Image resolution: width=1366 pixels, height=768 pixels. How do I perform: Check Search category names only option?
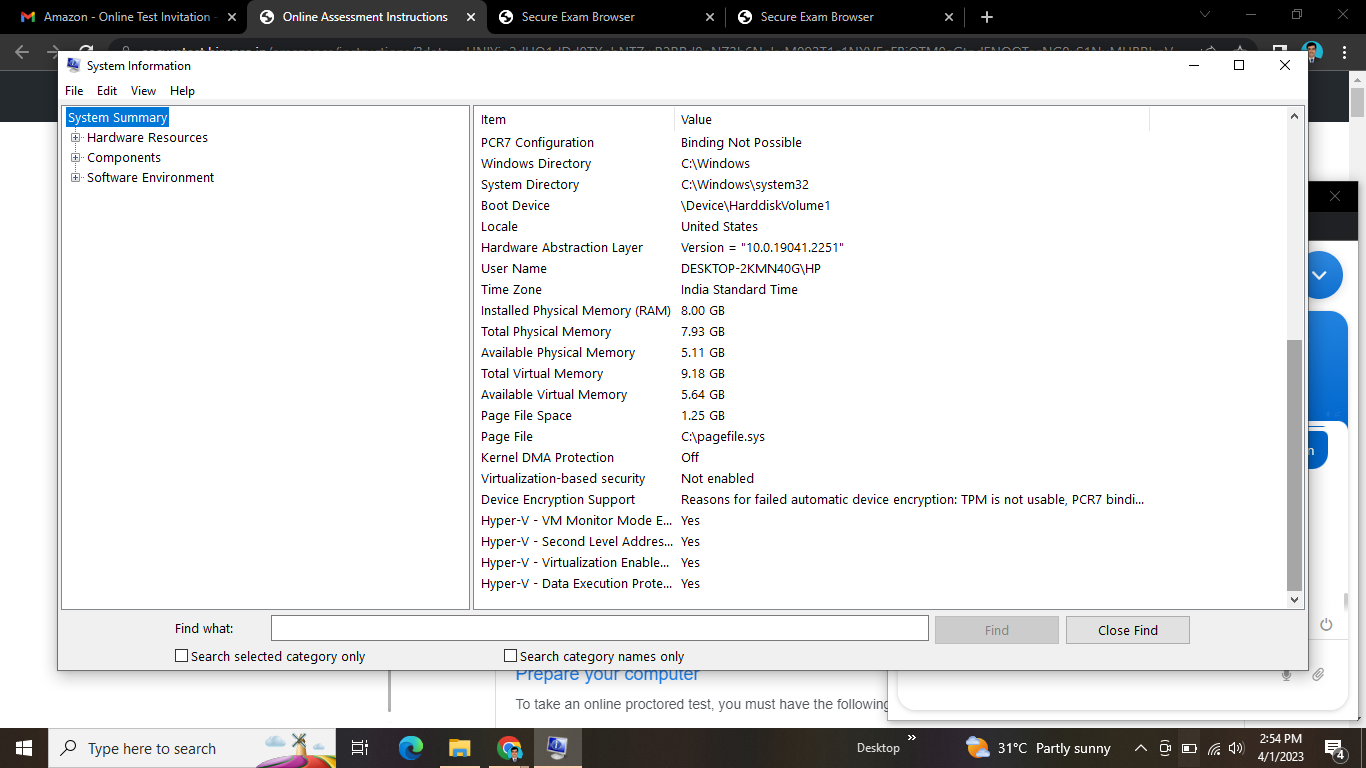[511, 656]
